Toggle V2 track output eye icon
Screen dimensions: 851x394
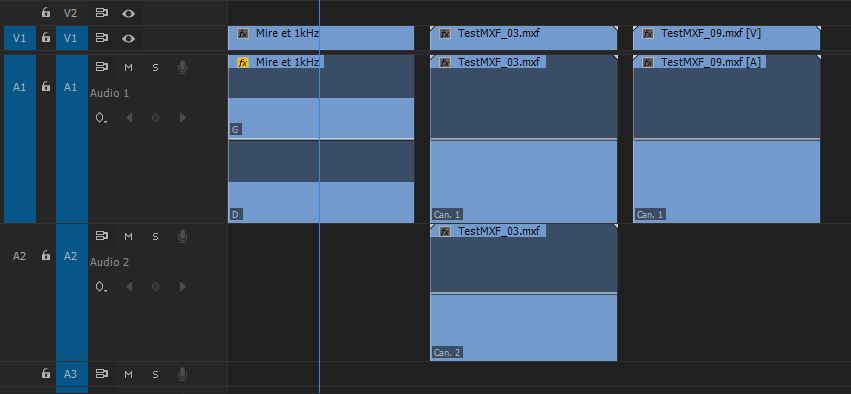coord(128,14)
